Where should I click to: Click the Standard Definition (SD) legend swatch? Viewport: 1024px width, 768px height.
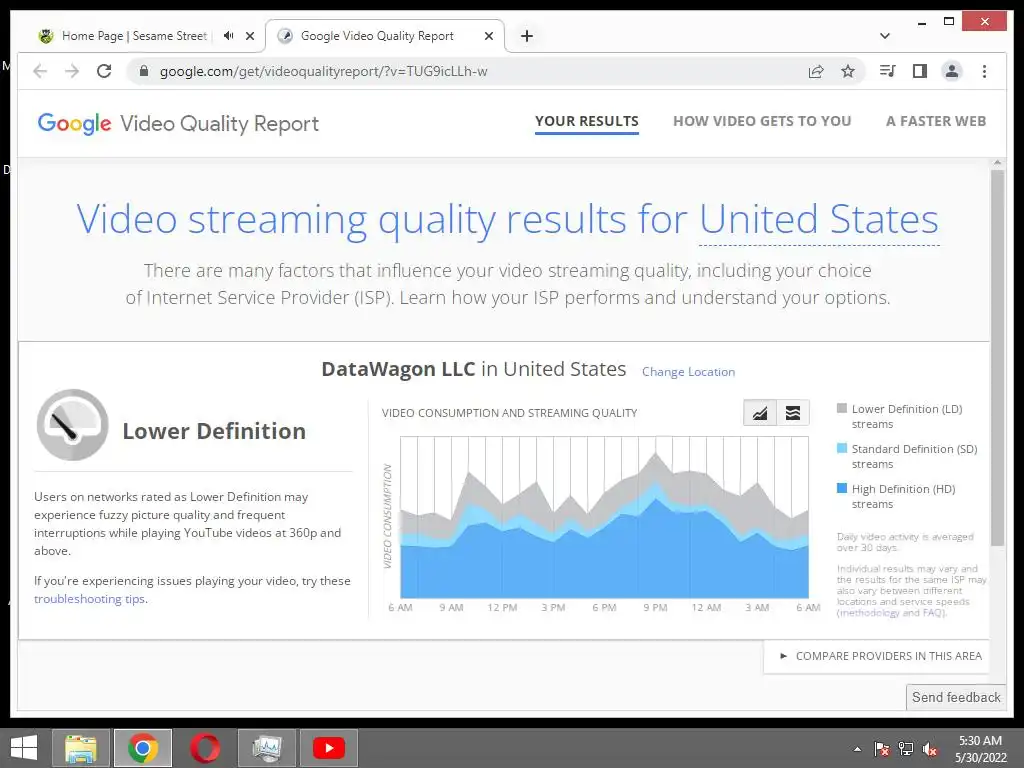842,448
